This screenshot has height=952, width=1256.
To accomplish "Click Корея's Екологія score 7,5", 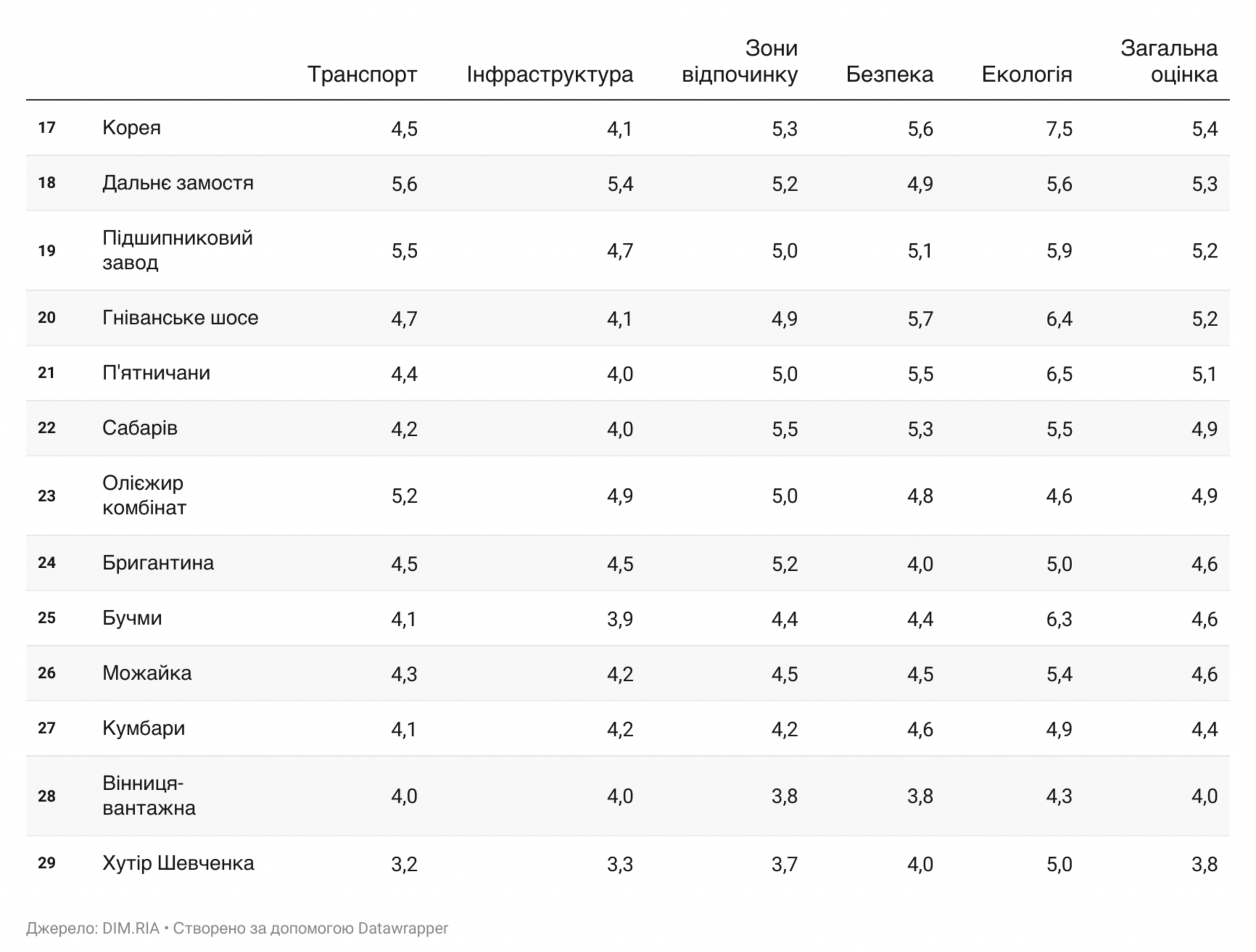I will 1059,129.
